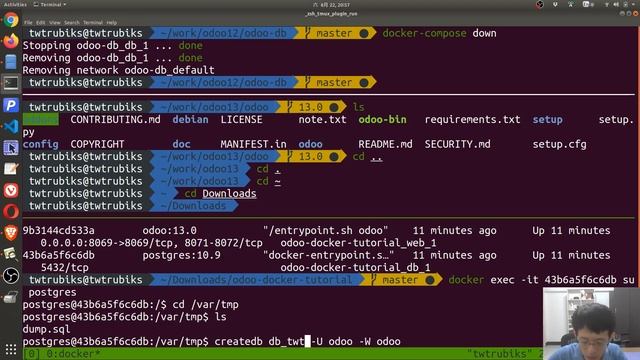Click container name odoo-docker-tutorial_web_1
640x360 pixels.
(358, 243)
